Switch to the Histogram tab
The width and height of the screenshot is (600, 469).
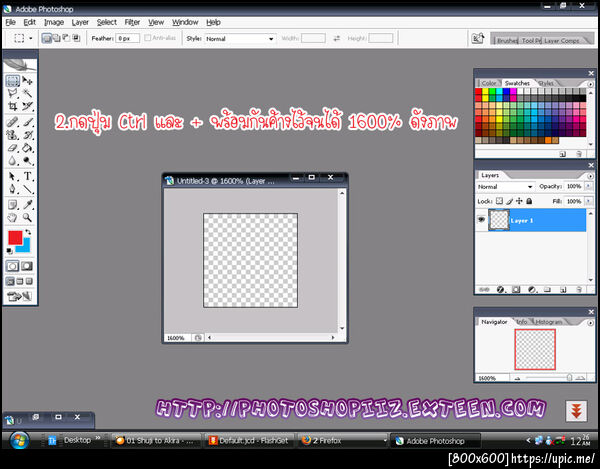click(x=549, y=322)
